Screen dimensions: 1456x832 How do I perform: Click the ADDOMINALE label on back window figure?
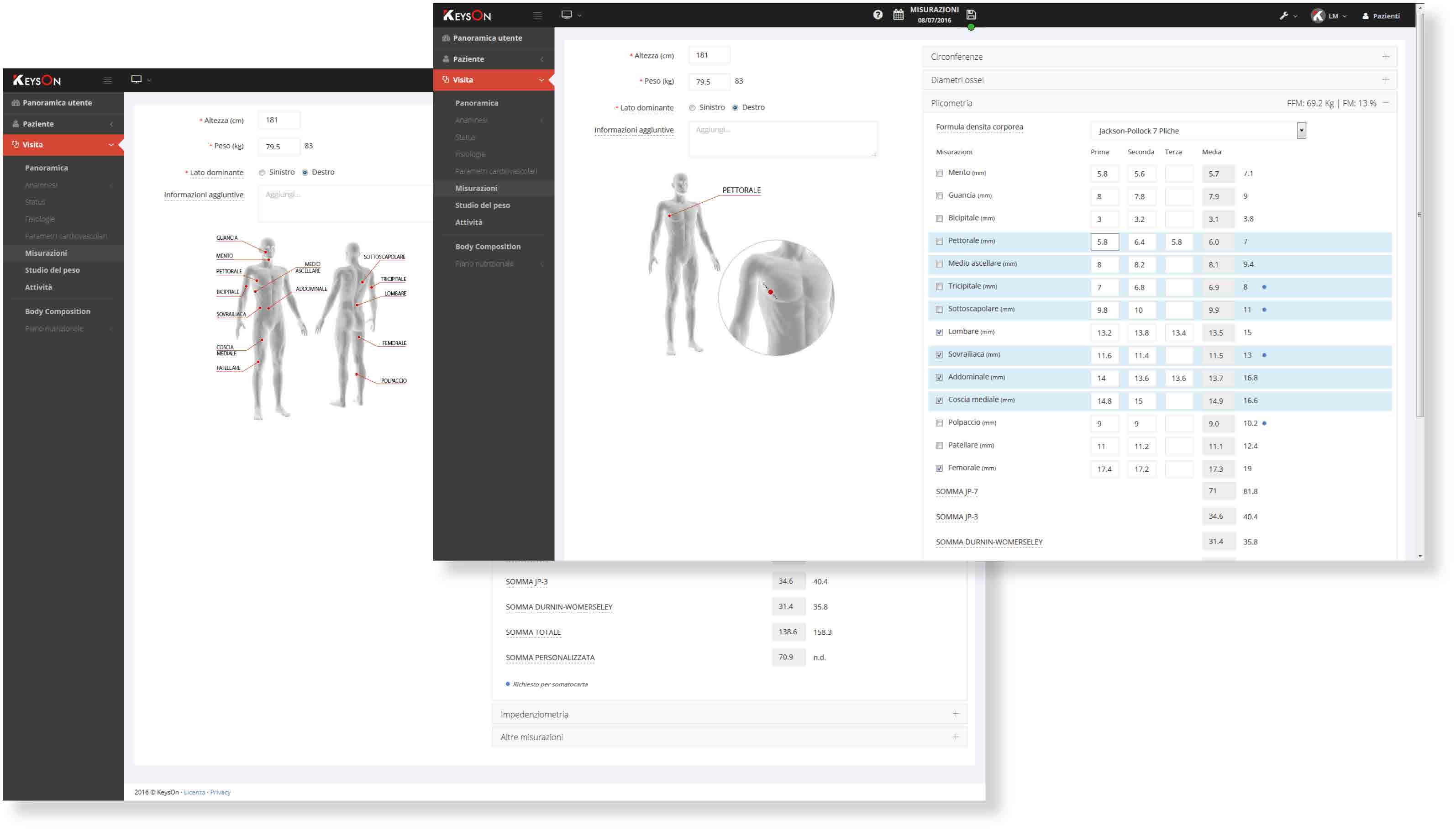click(311, 289)
